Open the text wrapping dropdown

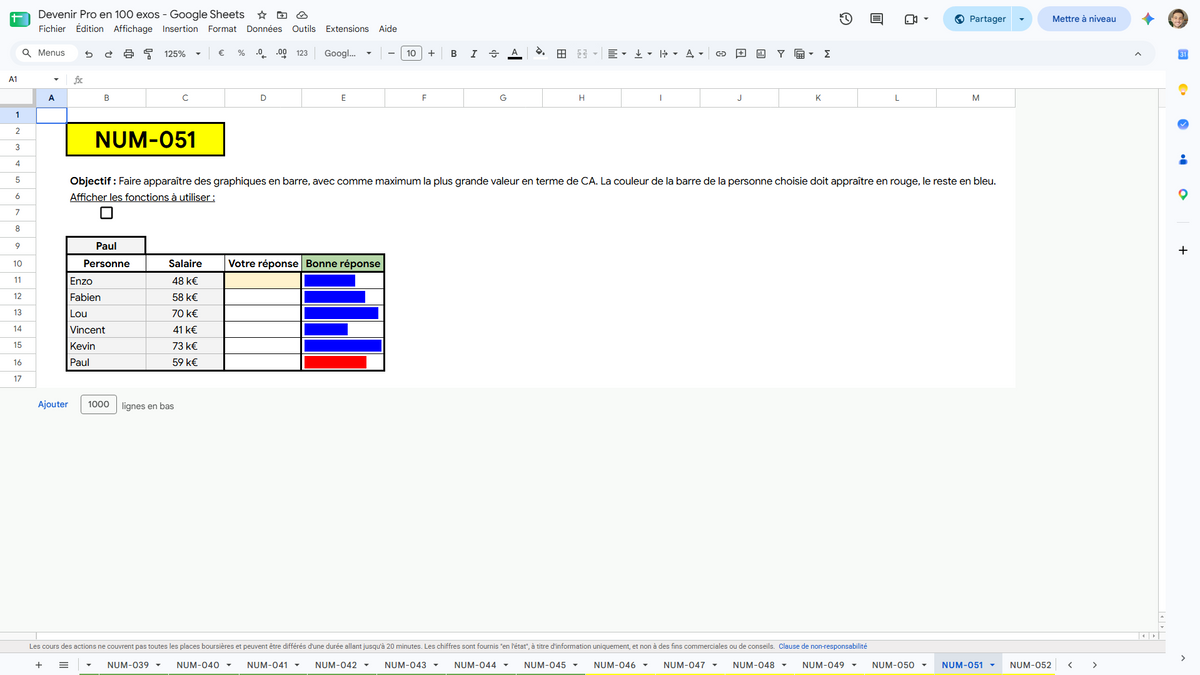click(x=669, y=54)
